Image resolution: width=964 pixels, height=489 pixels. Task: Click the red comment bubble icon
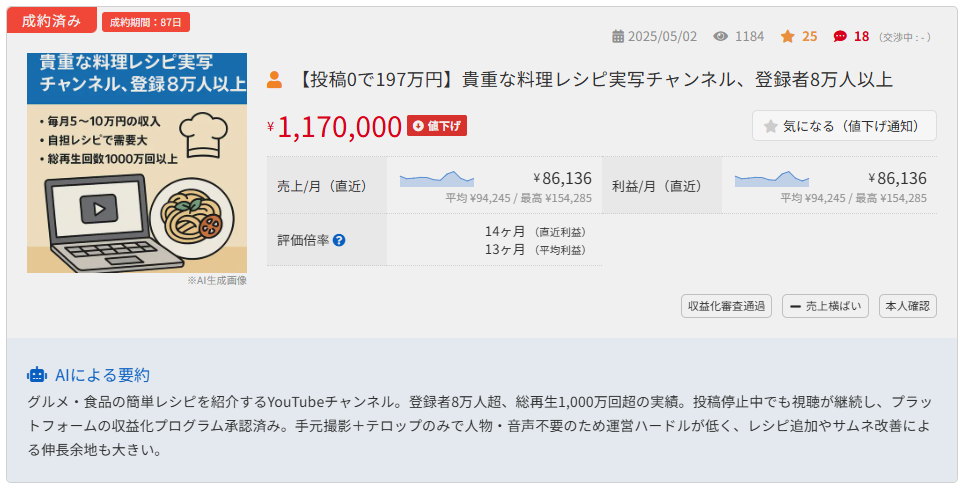click(x=840, y=37)
